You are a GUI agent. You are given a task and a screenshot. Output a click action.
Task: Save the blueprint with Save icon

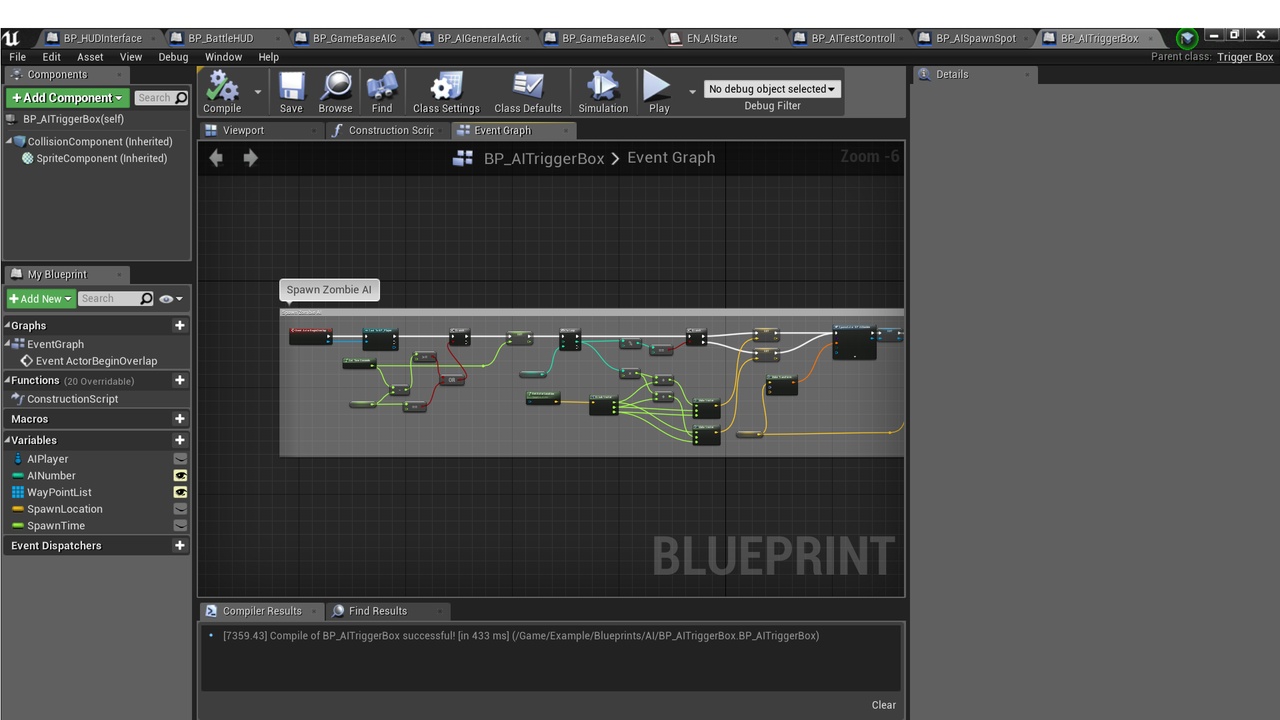(291, 91)
